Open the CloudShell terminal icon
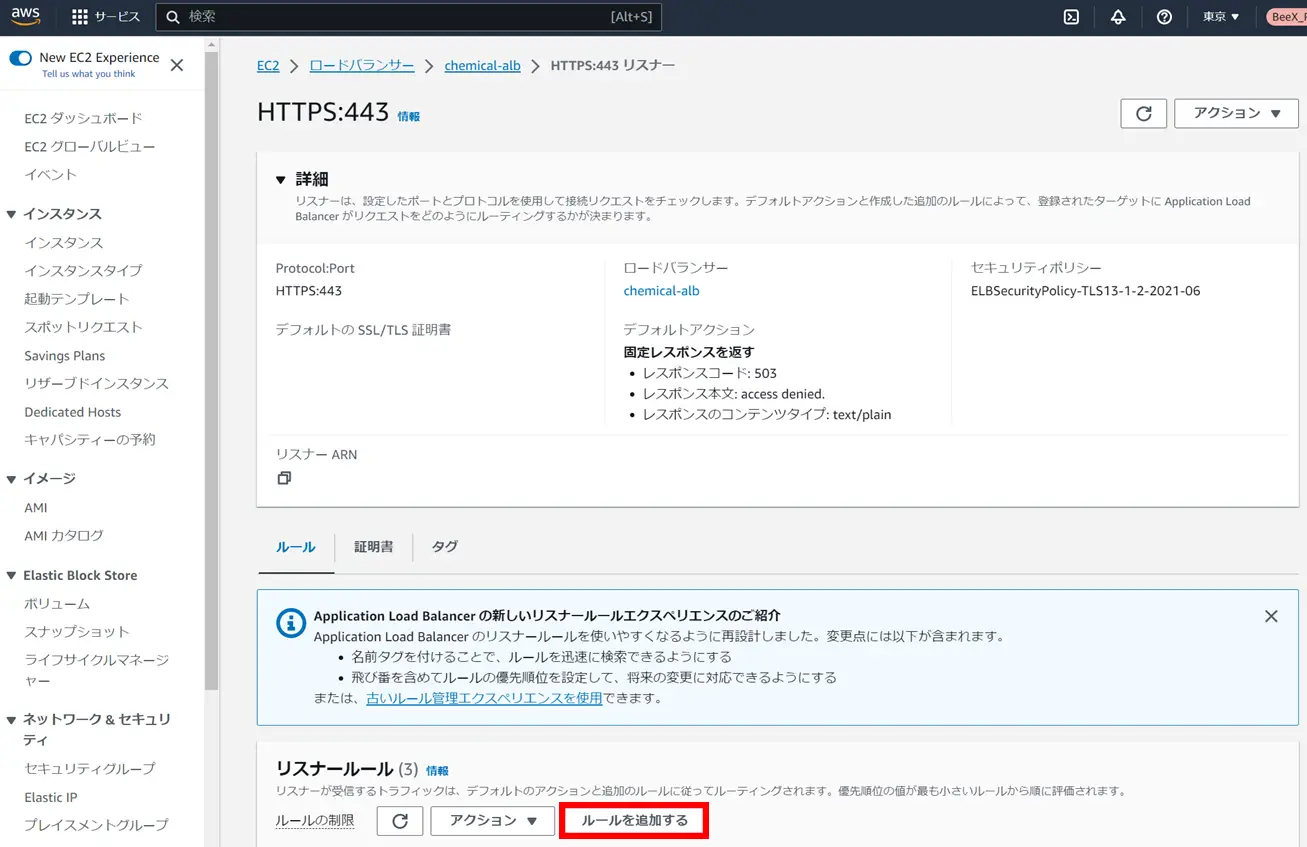 (1071, 17)
